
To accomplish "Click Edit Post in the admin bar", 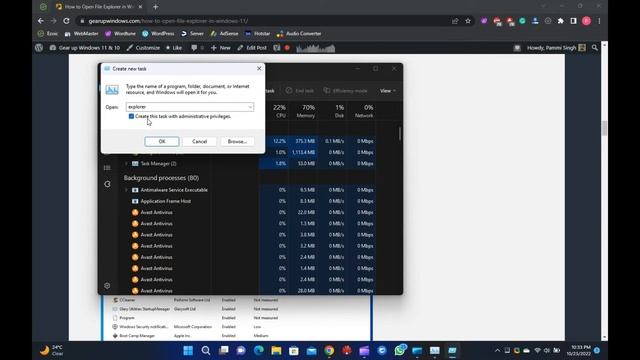I will tap(252, 48).
